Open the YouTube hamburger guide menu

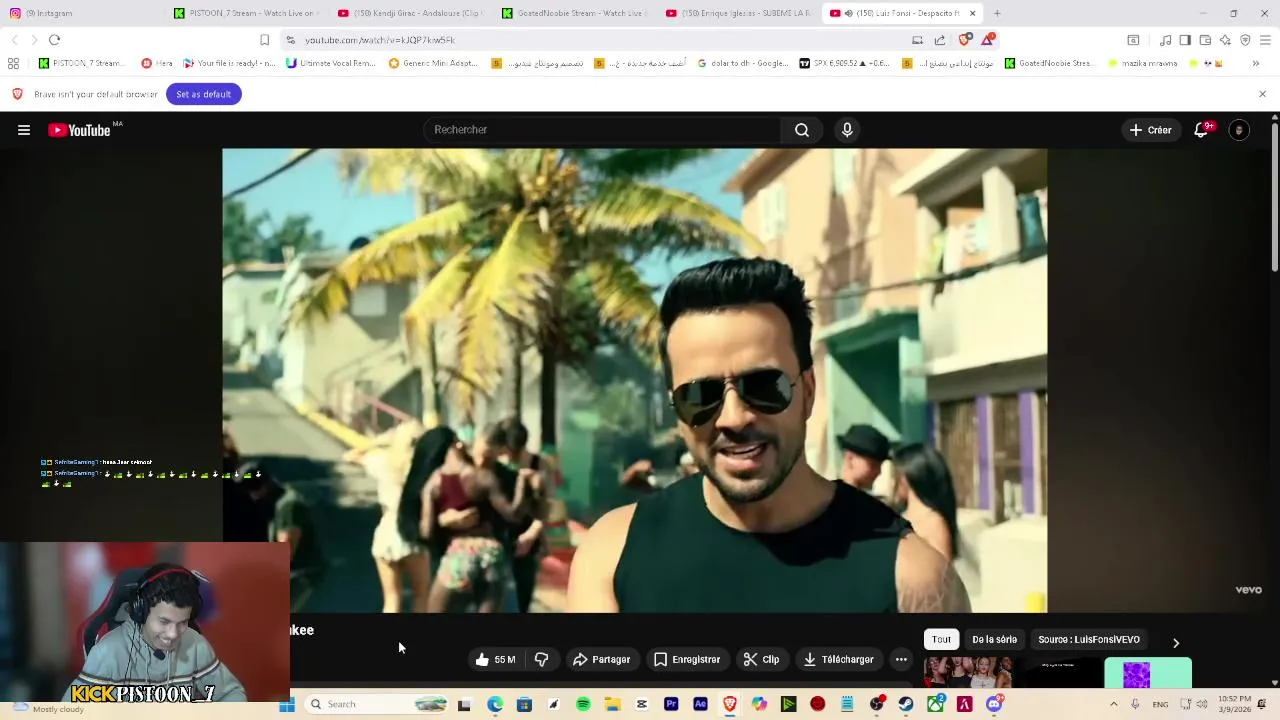(24, 130)
